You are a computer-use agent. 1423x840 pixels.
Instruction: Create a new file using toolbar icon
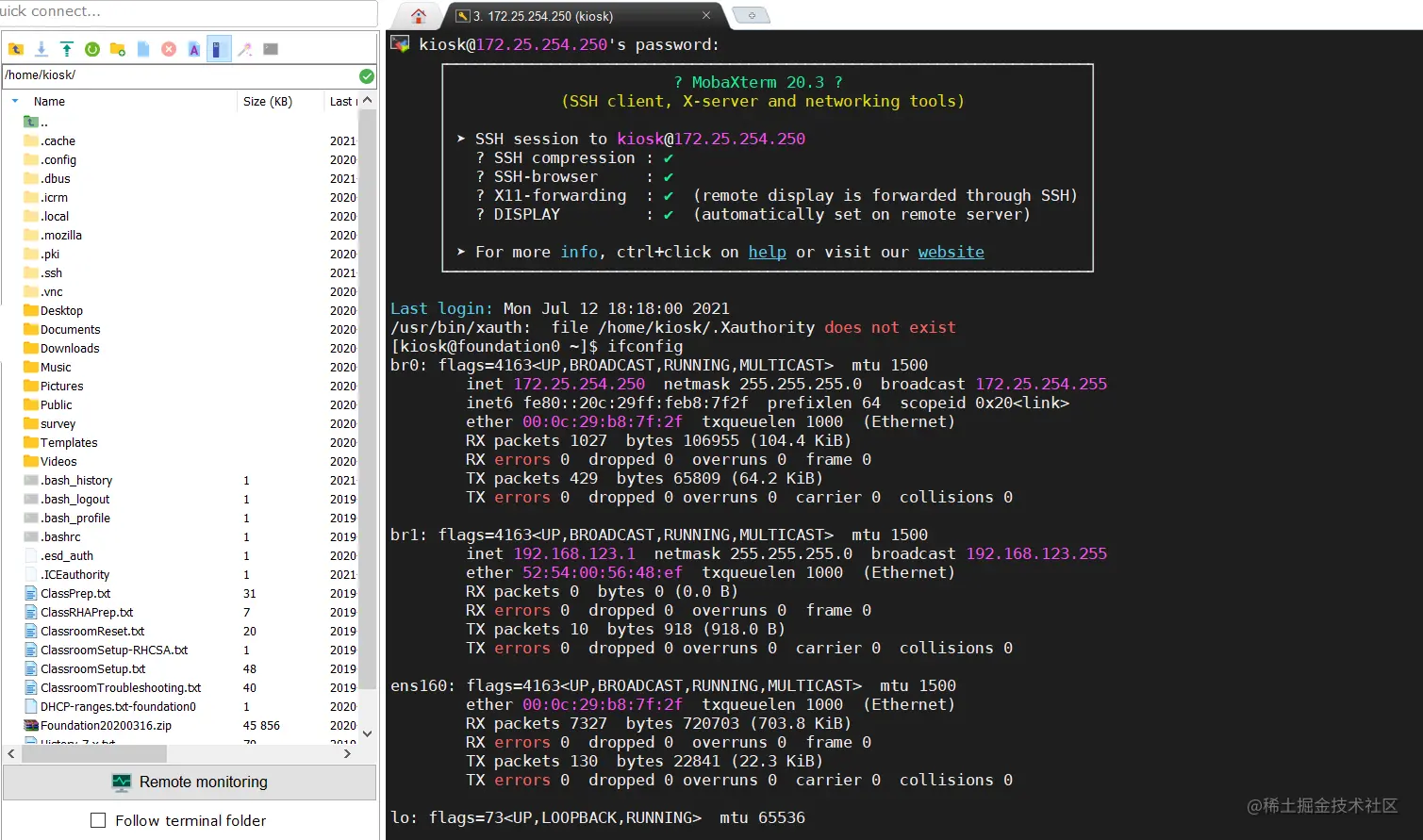tap(143, 49)
